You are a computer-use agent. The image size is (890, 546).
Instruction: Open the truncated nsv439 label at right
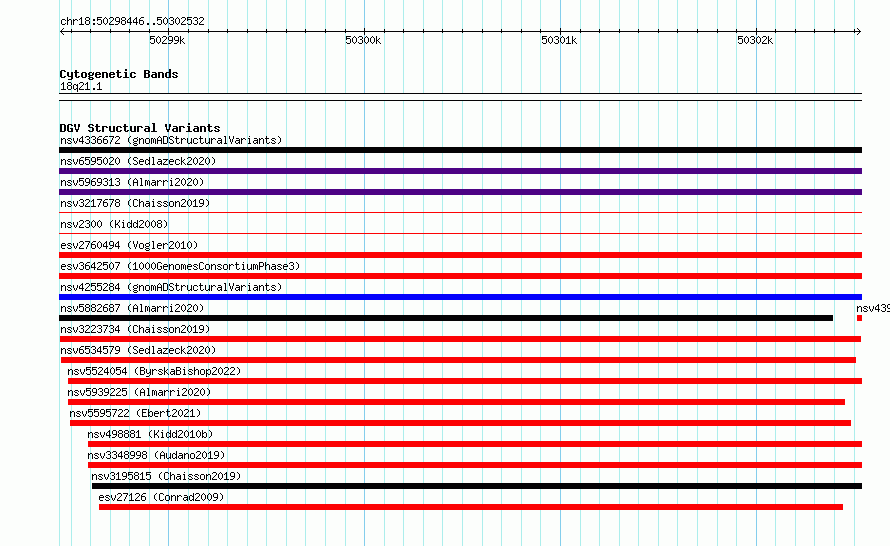pyautogui.click(x=873, y=308)
